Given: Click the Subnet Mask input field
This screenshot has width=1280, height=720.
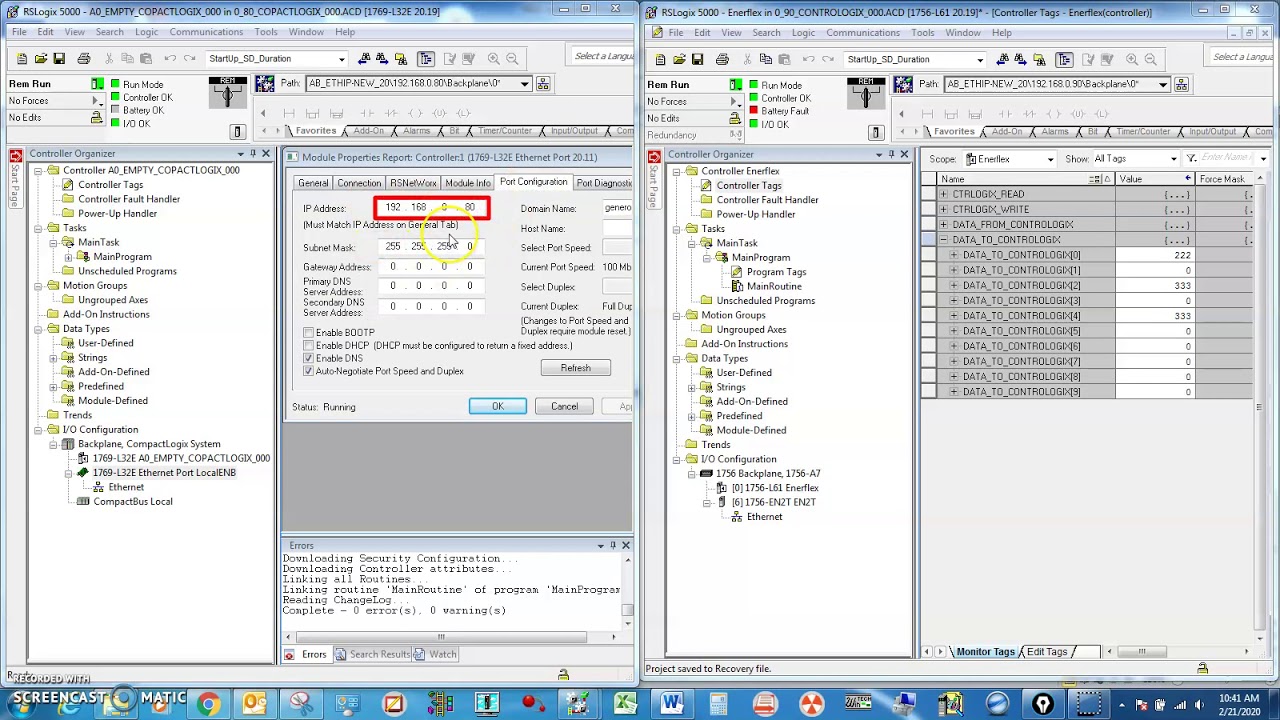Looking at the screenshot, I should (x=432, y=247).
